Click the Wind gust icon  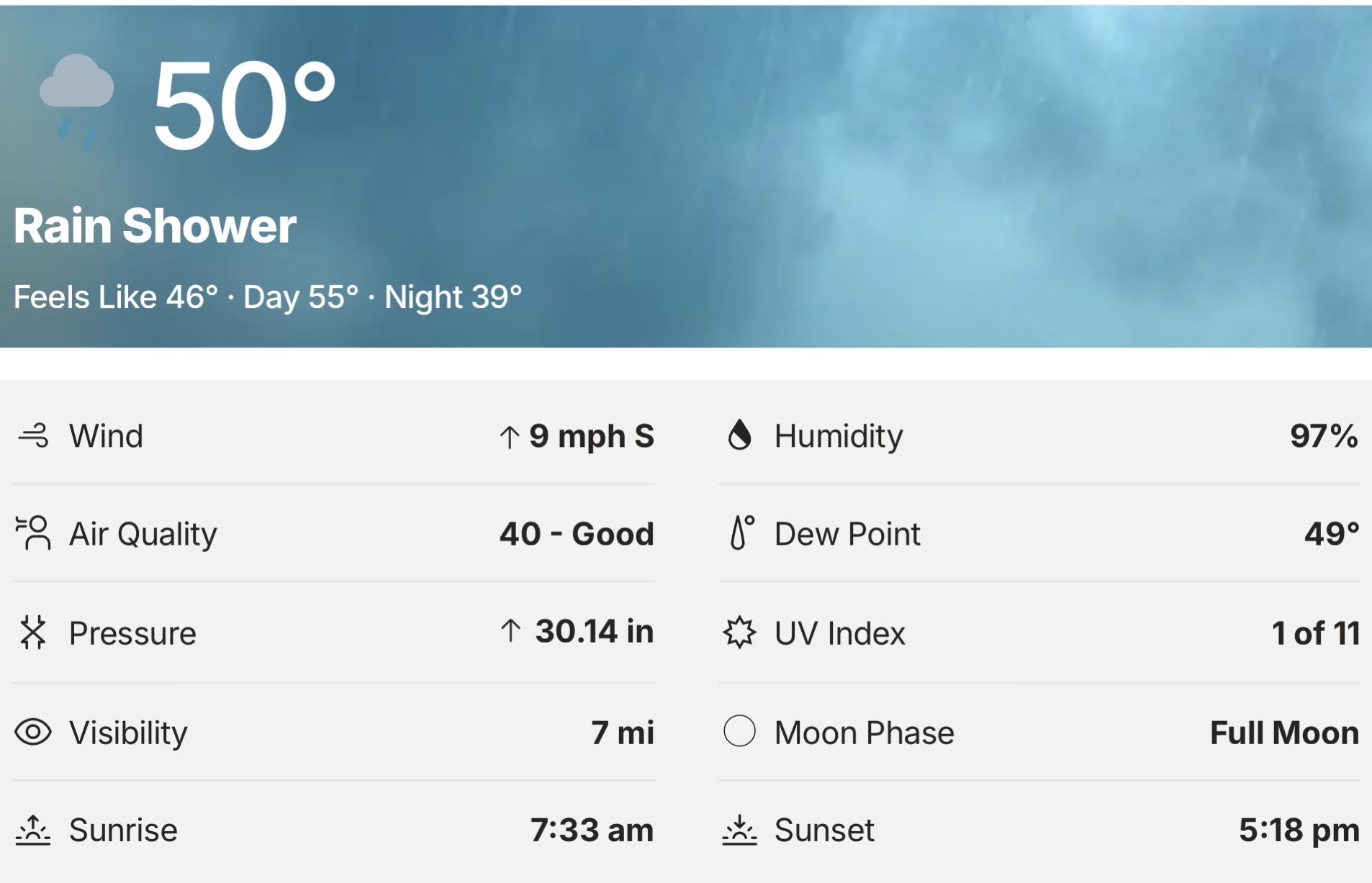[x=33, y=435]
